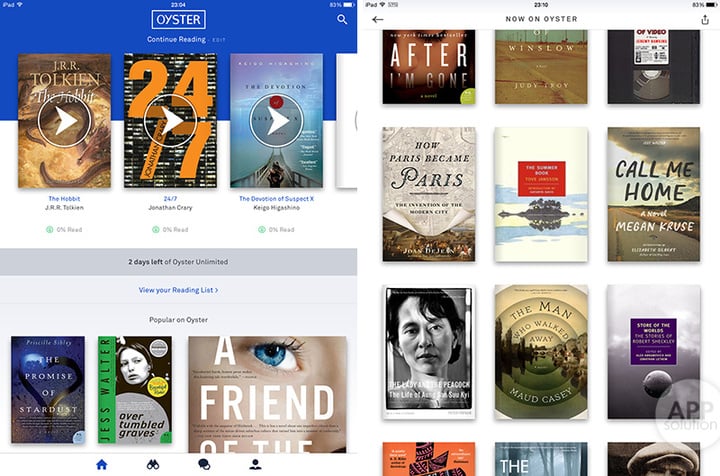Select The Promise of Stardust cover

pyautogui.click(x=48, y=390)
